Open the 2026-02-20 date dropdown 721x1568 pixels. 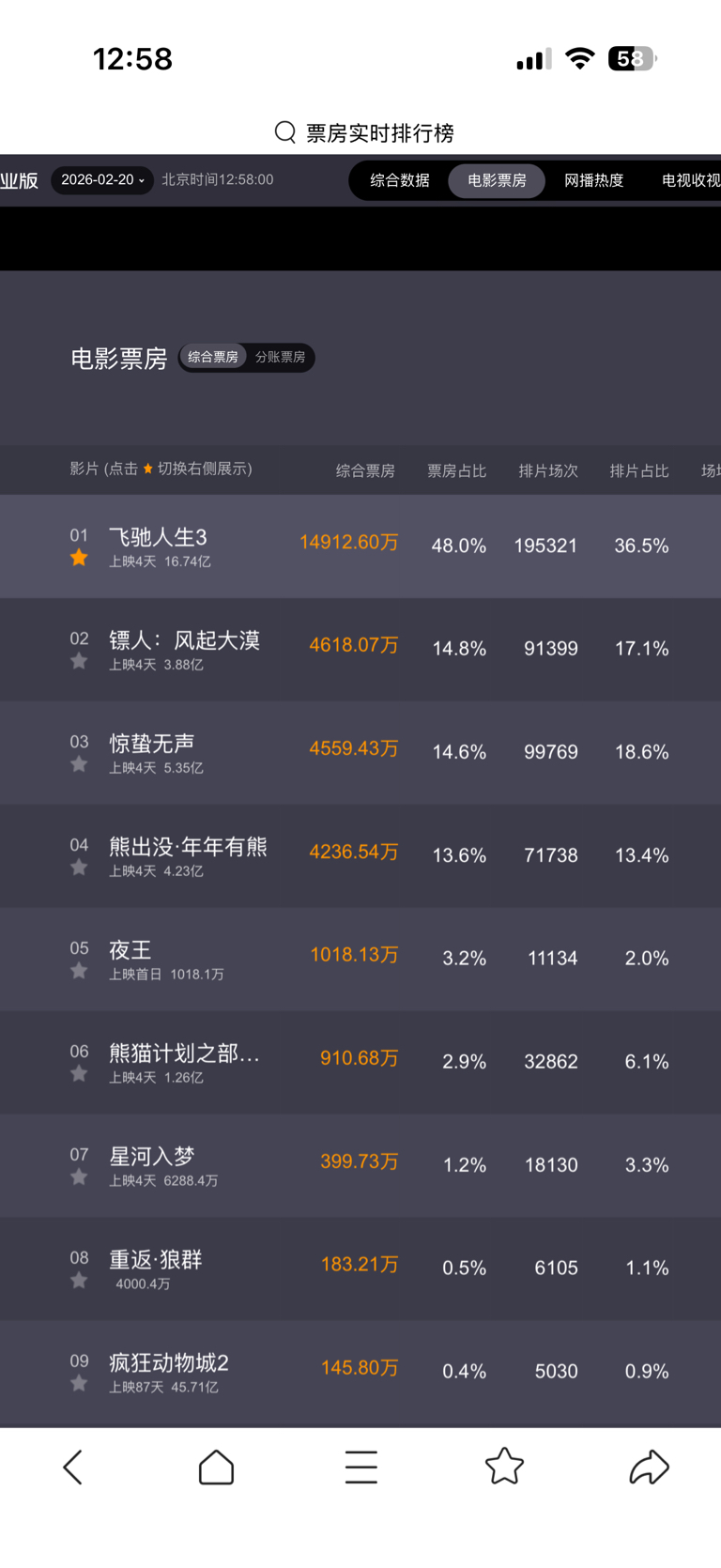point(102,179)
